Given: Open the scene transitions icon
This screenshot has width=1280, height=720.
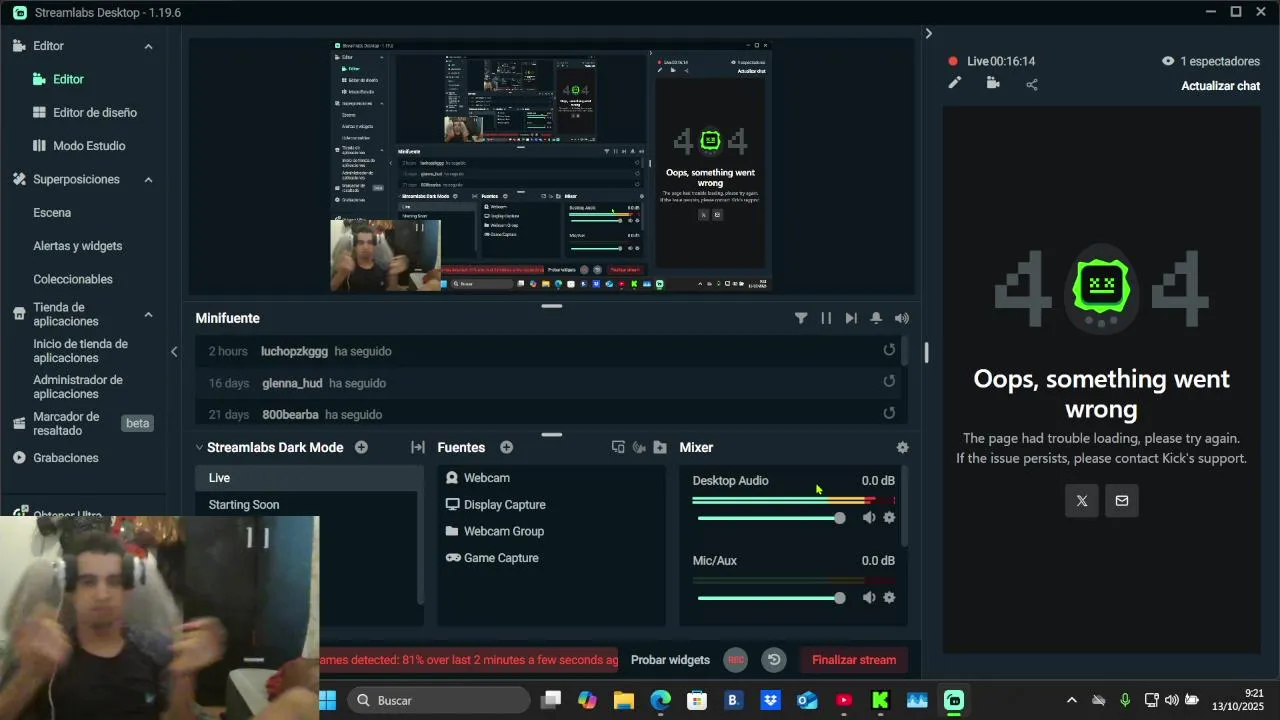Looking at the screenshot, I should tap(418, 447).
